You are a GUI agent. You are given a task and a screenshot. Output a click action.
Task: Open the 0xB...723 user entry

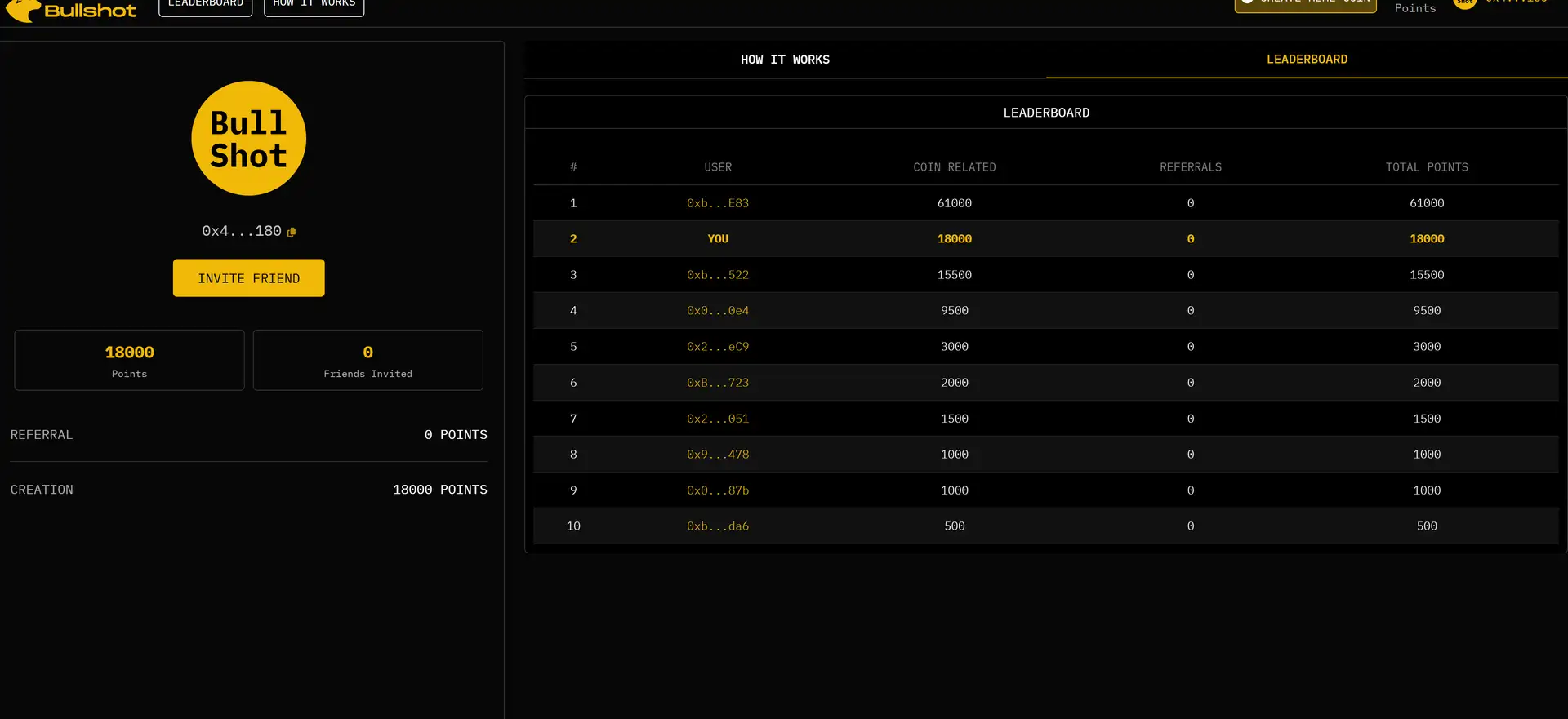pos(717,383)
